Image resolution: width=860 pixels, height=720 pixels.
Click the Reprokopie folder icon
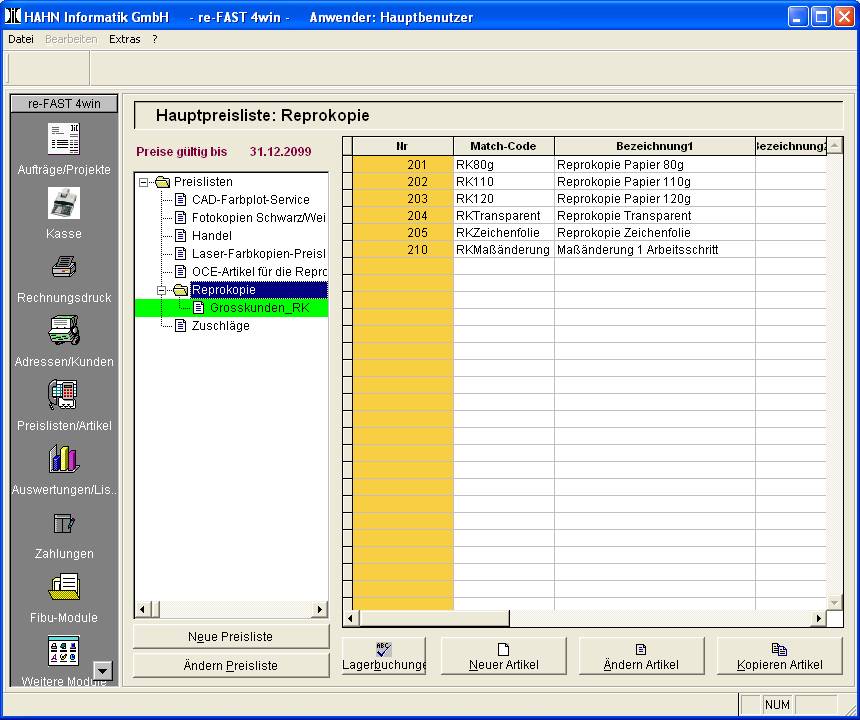180,290
